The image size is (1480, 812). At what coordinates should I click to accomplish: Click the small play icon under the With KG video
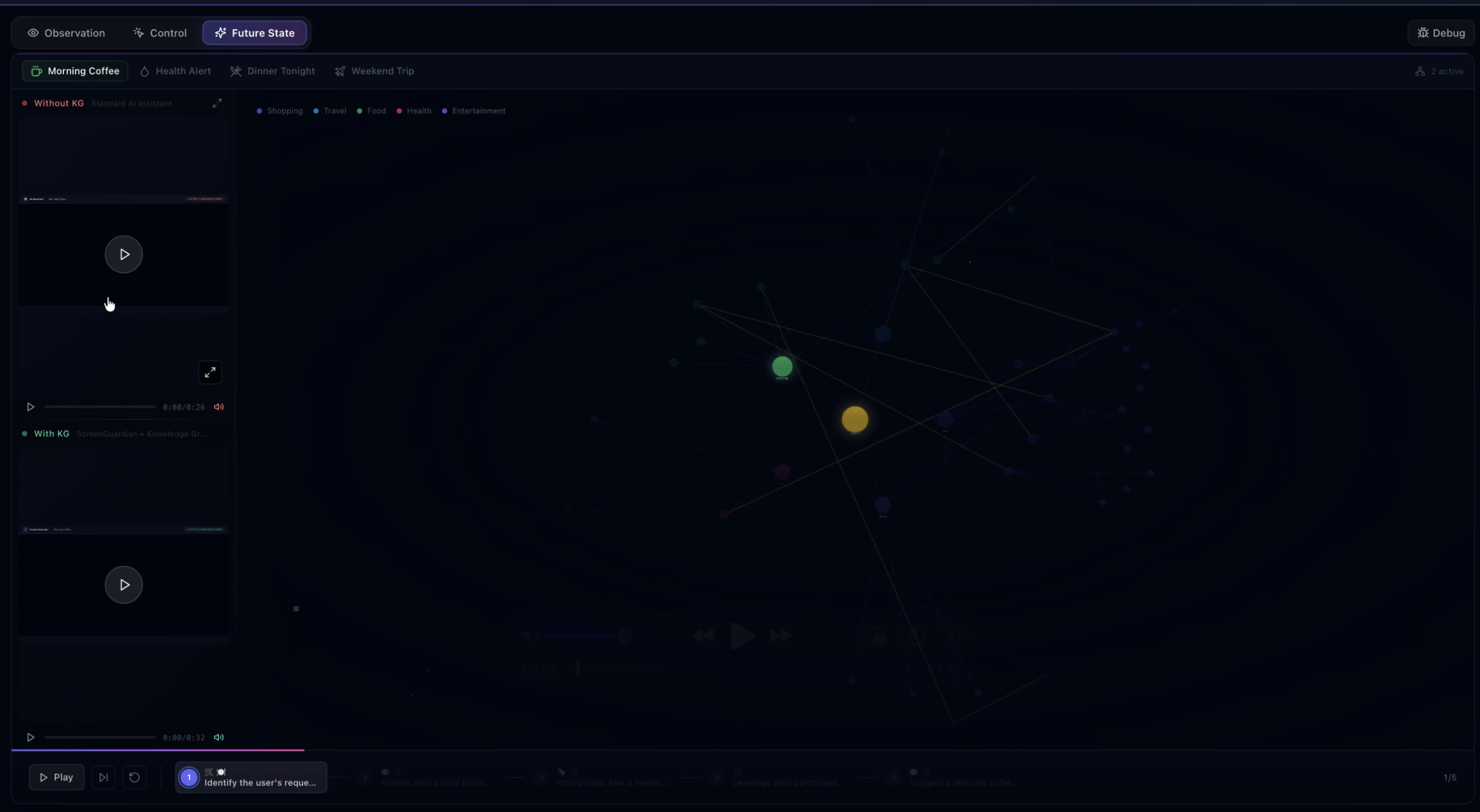(30, 737)
